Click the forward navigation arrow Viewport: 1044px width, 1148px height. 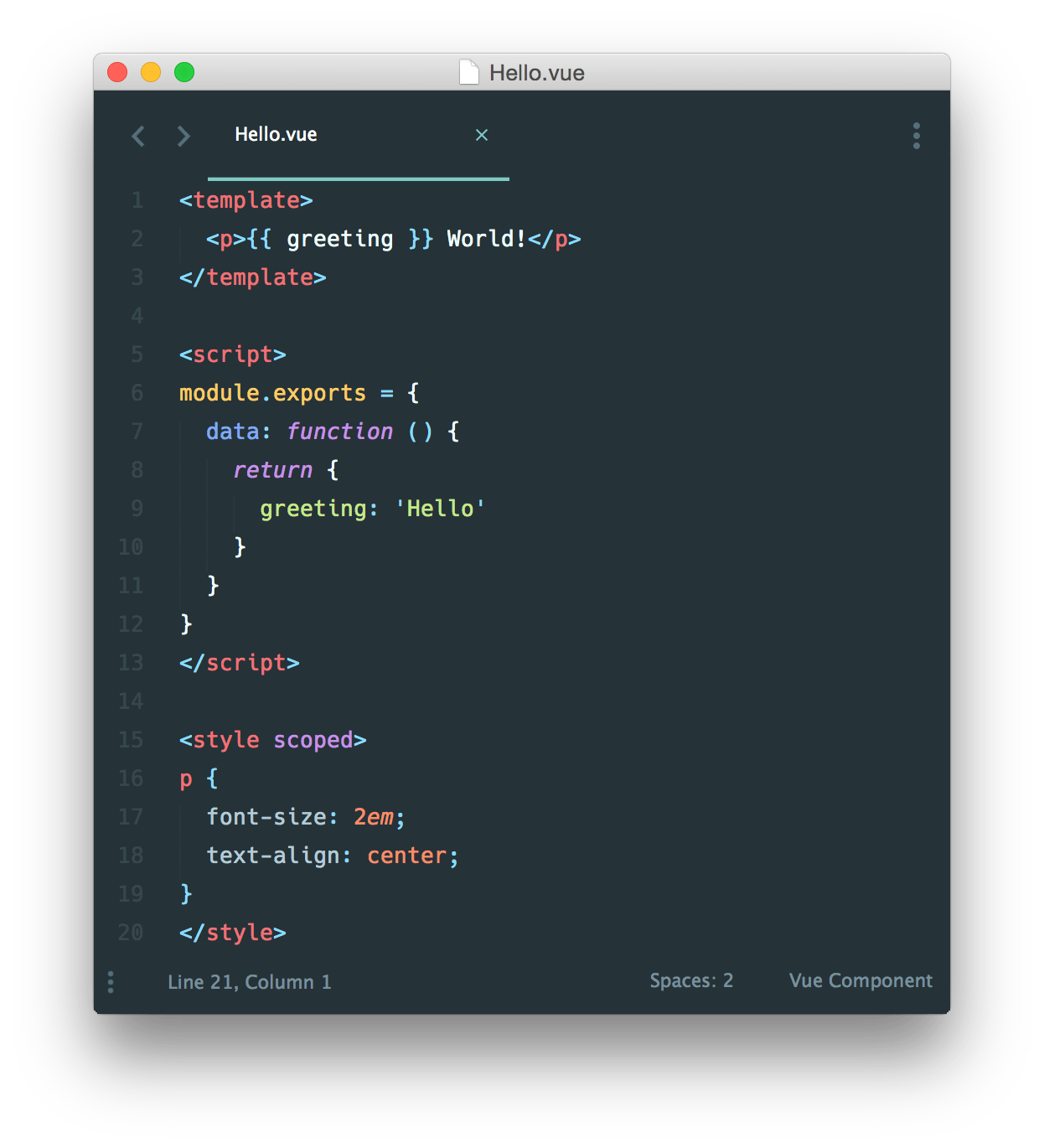click(183, 136)
